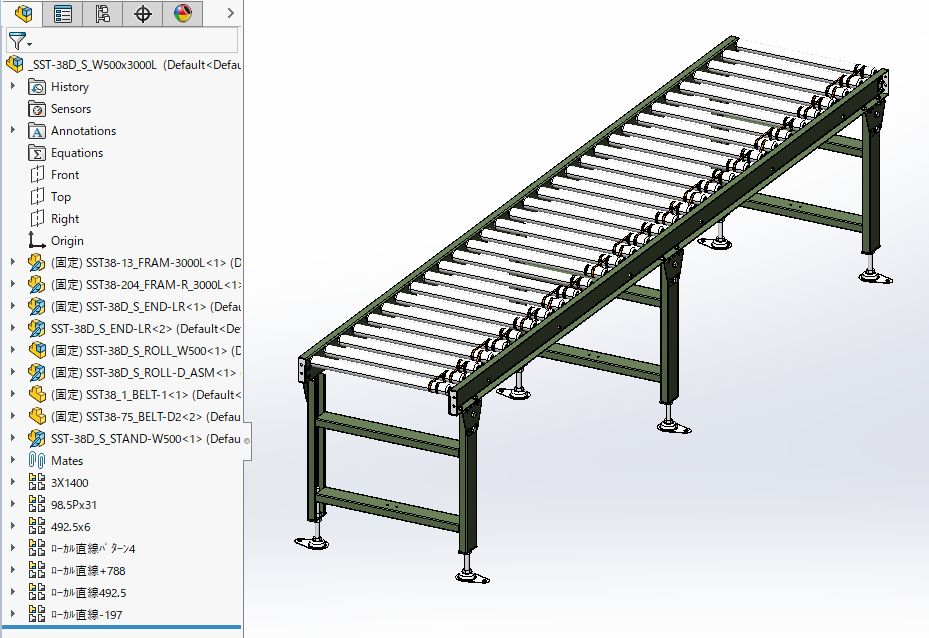Expand the SST38_1_BELT-1<1> part
929x638 pixels.
(x=12, y=393)
